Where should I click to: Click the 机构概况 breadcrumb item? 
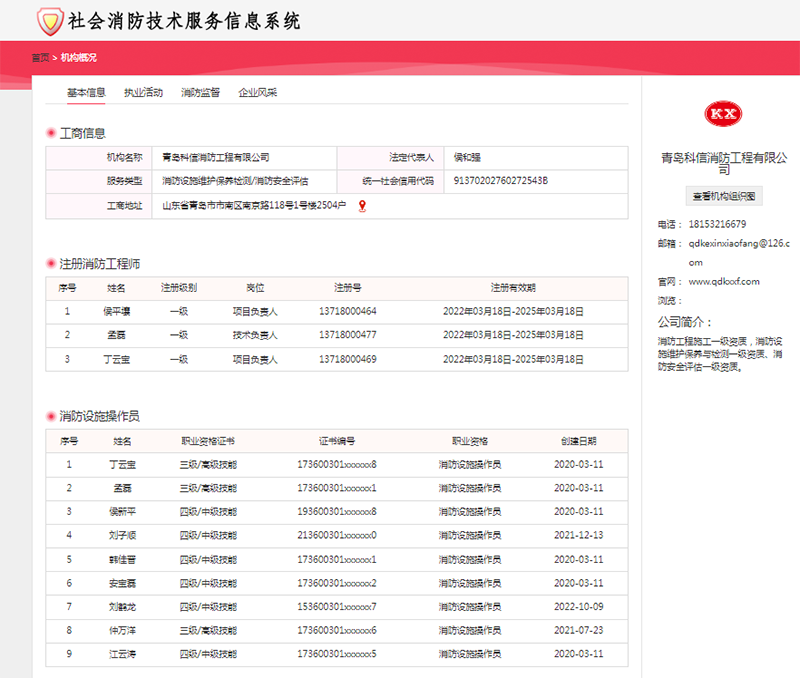79,58
